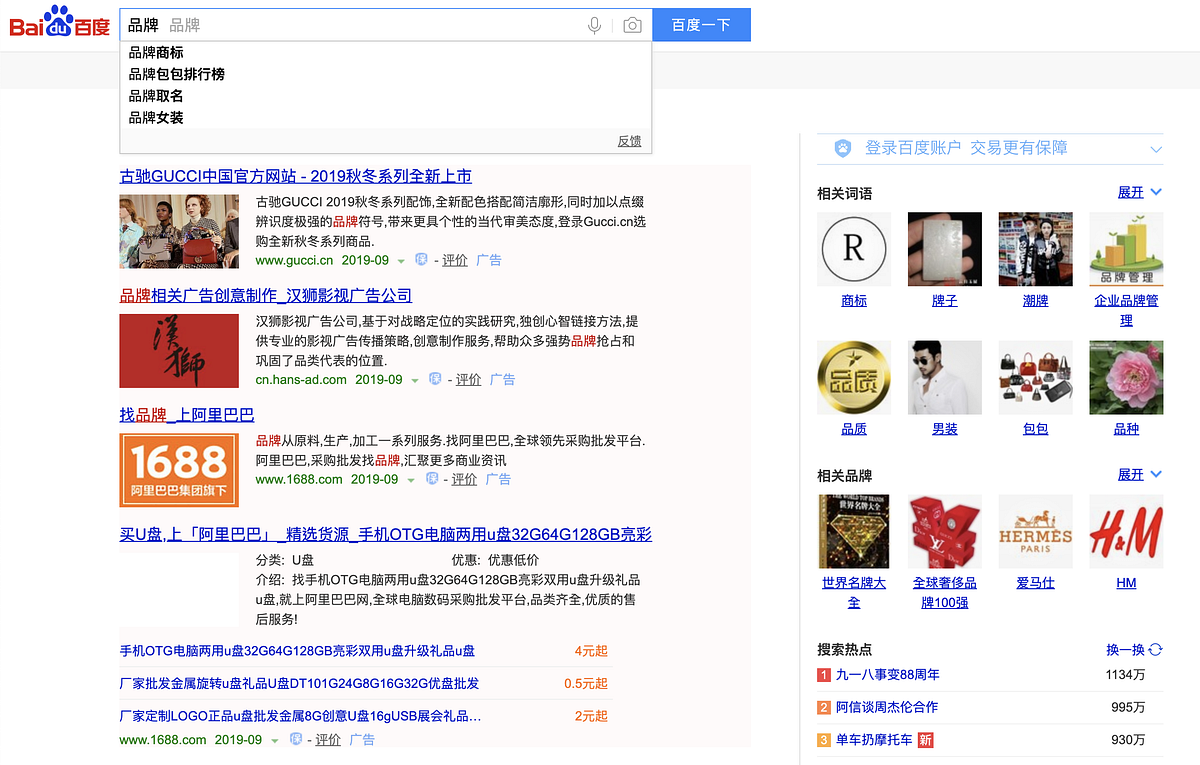Click the 世界名牌大全 book thumbnail

click(853, 531)
